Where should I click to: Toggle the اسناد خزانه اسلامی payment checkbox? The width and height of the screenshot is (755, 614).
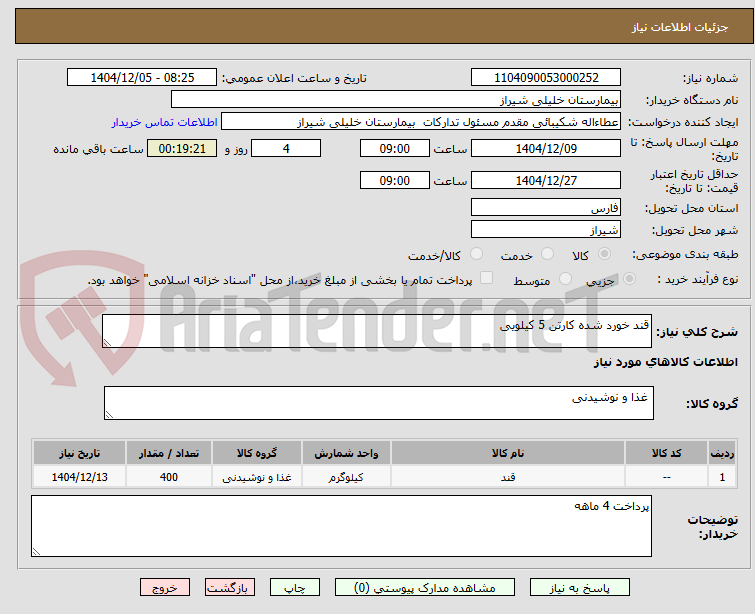pos(487,278)
